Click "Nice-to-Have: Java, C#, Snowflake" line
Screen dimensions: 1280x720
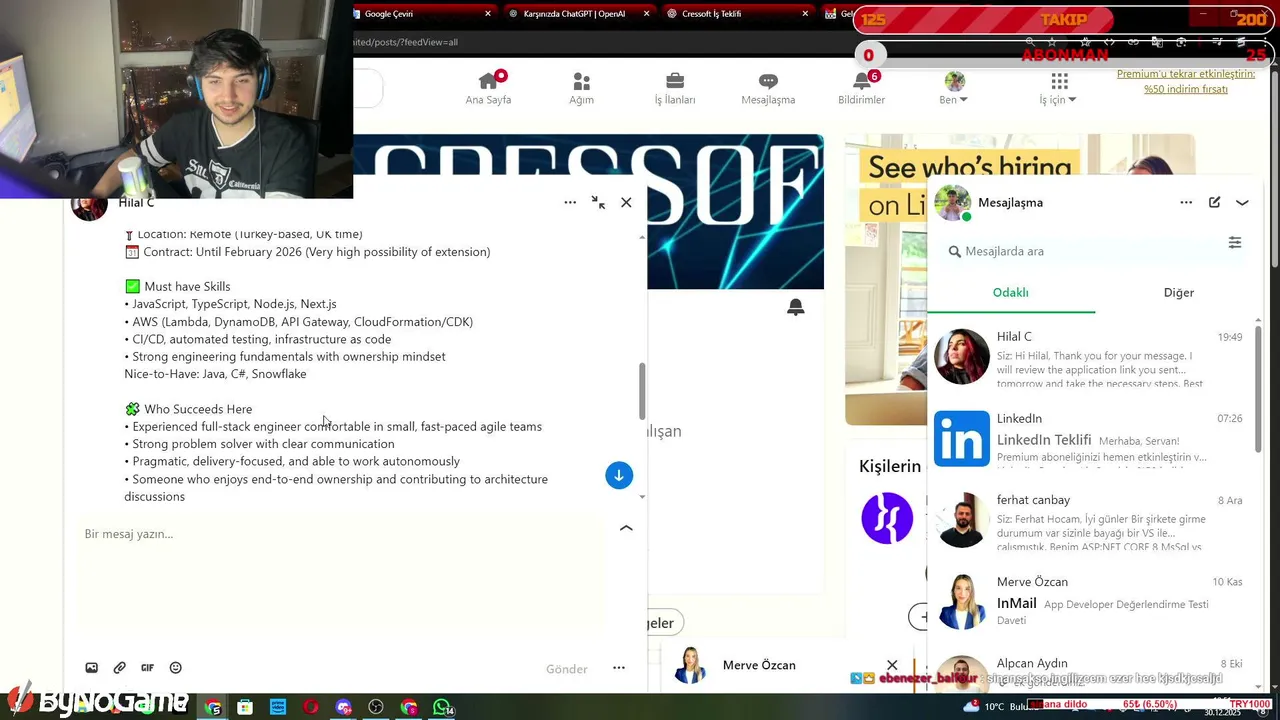tap(215, 374)
